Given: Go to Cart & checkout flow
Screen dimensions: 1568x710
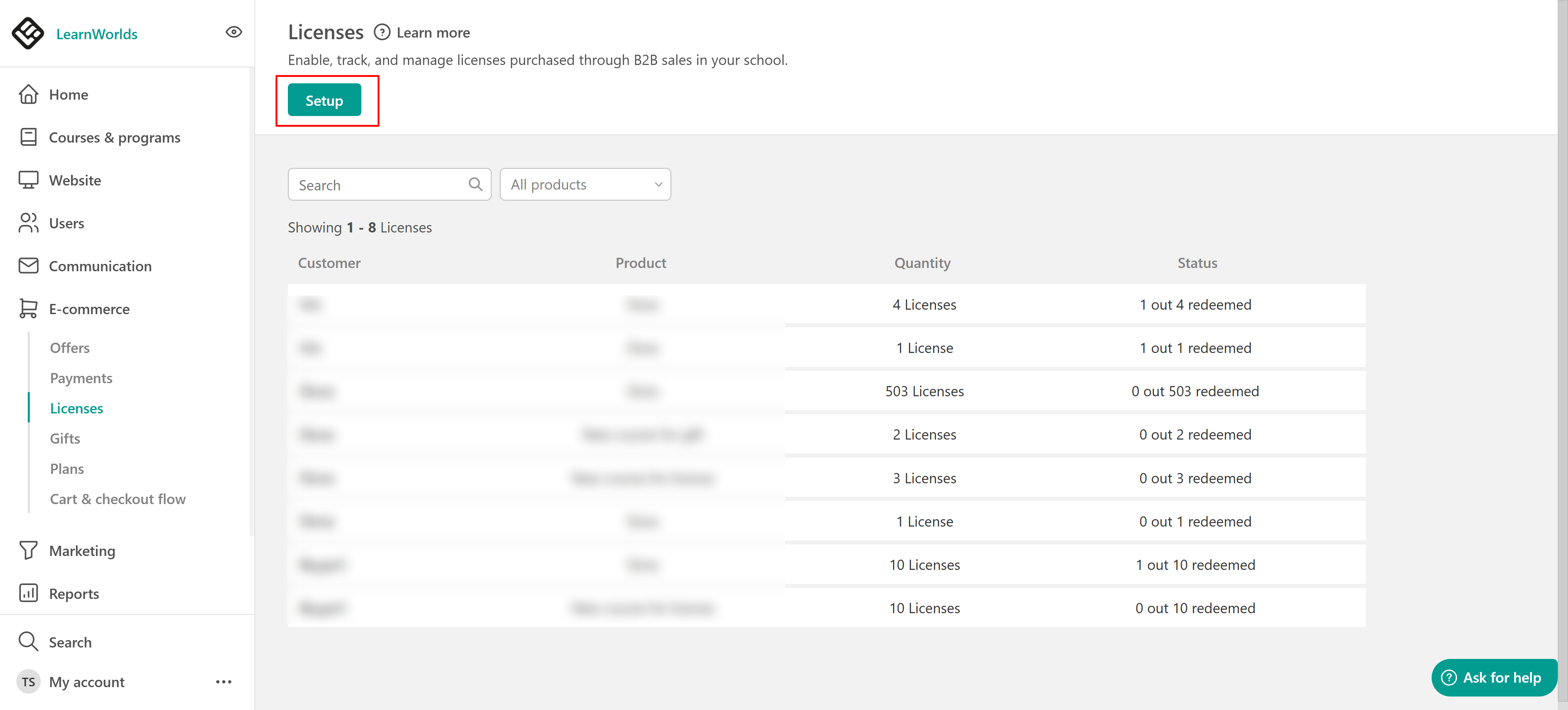Looking at the screenshot, I should [x=118, y=499].
